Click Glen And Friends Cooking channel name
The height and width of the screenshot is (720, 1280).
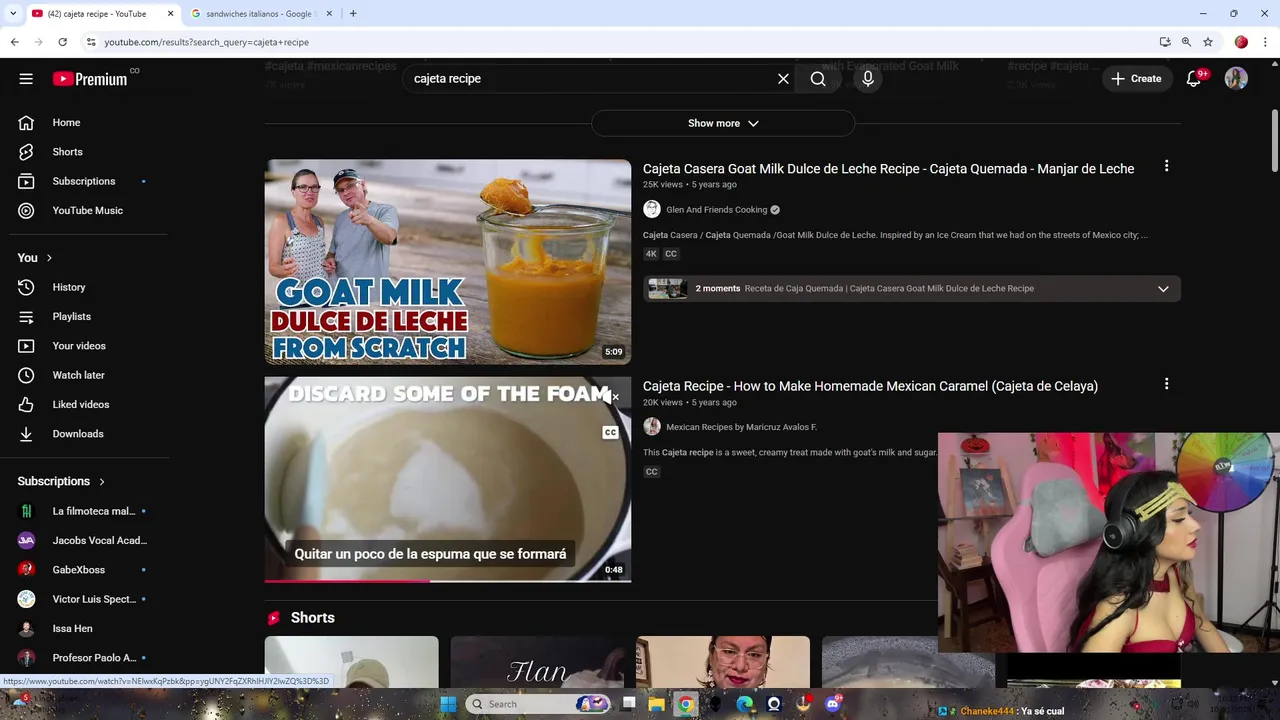[717, 210]
